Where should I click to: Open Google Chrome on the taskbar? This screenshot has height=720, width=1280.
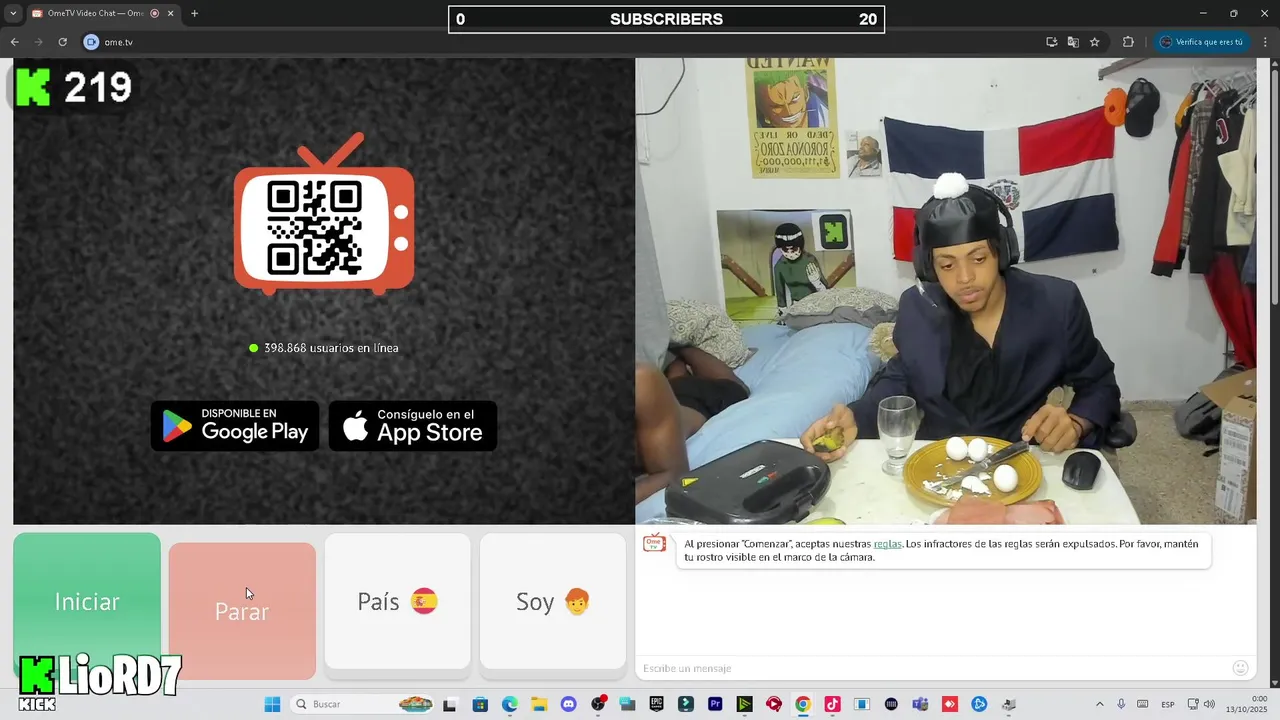803,704
